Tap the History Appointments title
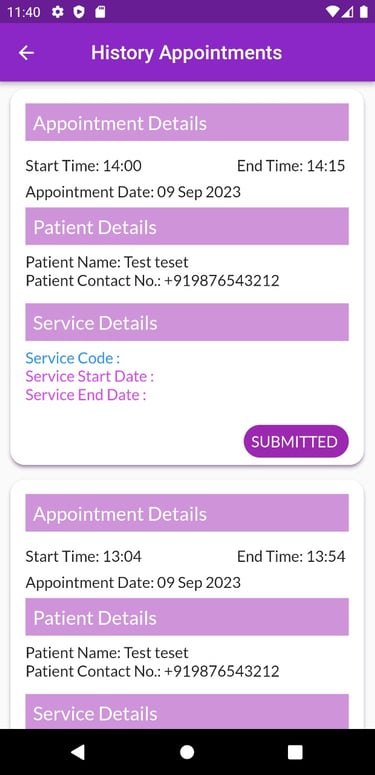 [x=186, y=53]
